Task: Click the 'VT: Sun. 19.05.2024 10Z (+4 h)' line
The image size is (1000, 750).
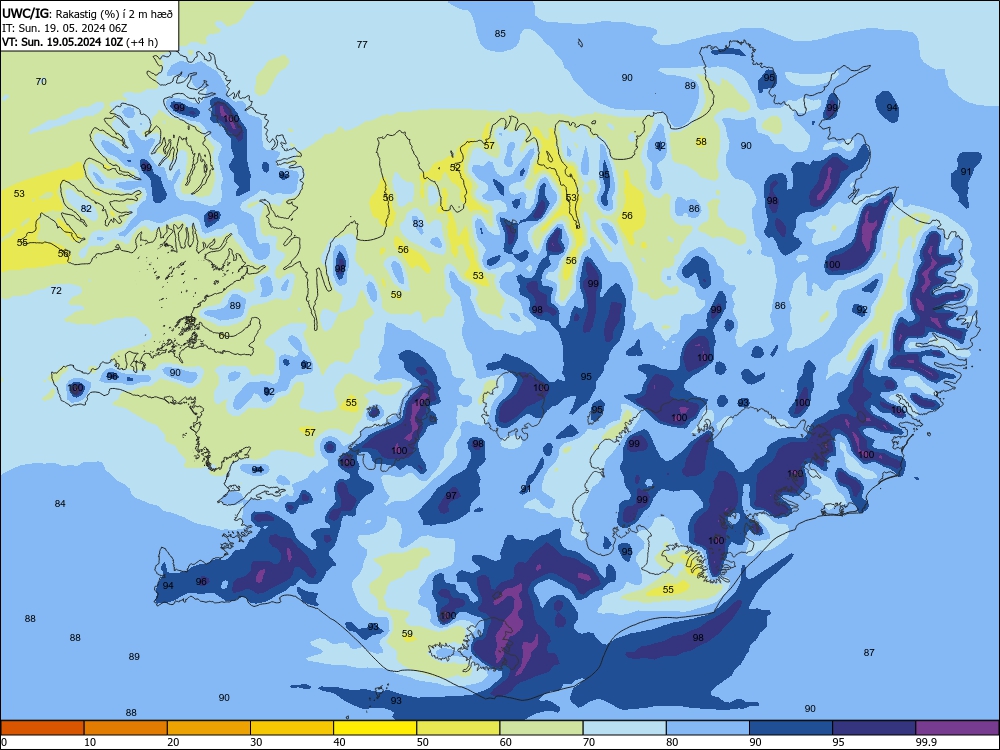Action: click(80, 42)
